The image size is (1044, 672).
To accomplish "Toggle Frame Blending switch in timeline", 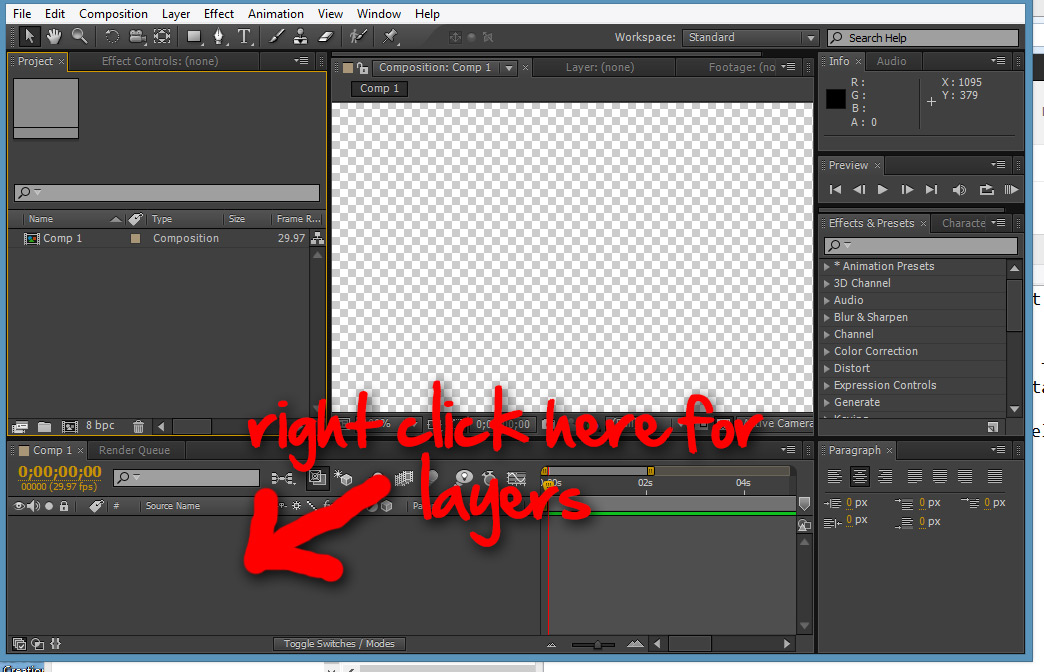I will [403, 478].
